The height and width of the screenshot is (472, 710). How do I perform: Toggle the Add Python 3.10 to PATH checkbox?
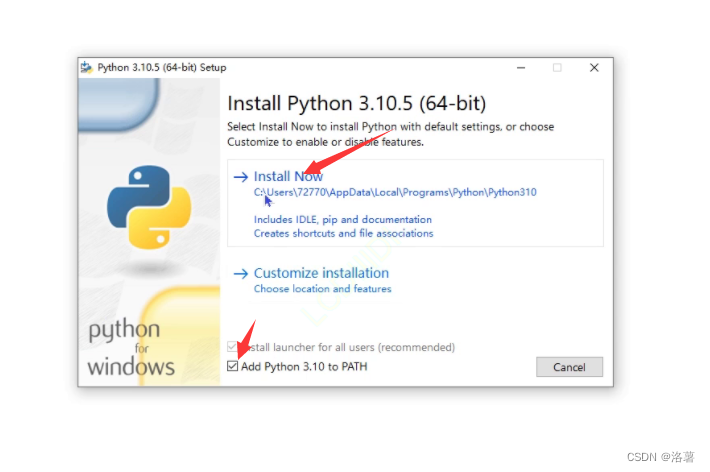(232, 366)
